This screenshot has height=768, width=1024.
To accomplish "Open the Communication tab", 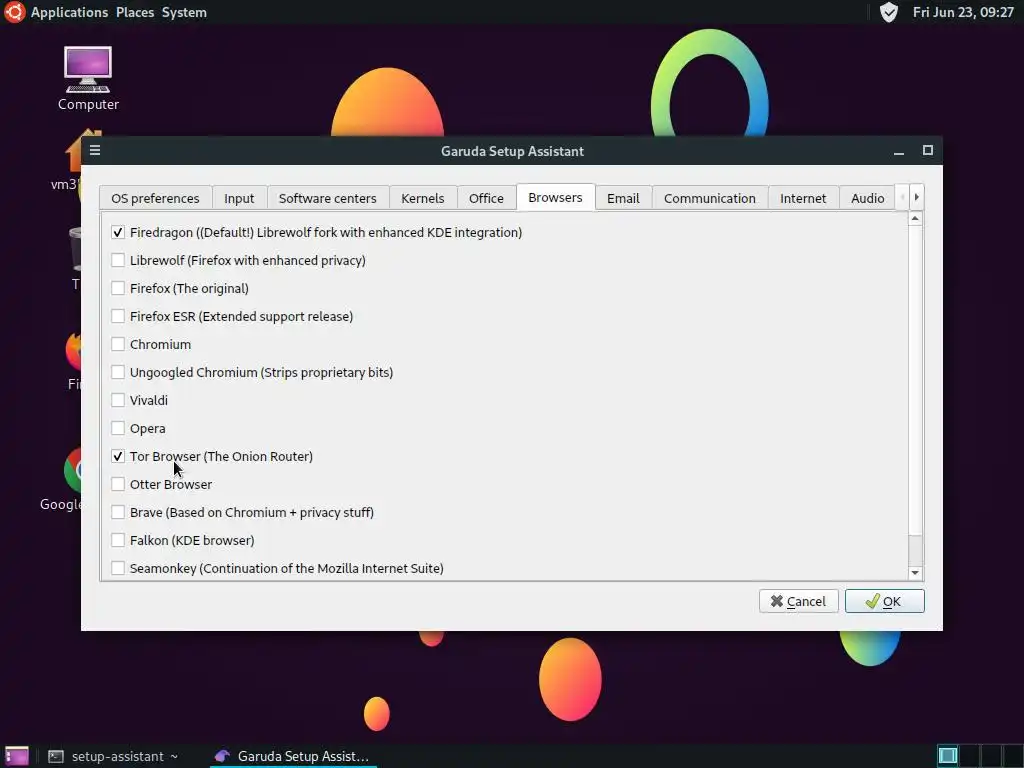I will pos(710,198).
